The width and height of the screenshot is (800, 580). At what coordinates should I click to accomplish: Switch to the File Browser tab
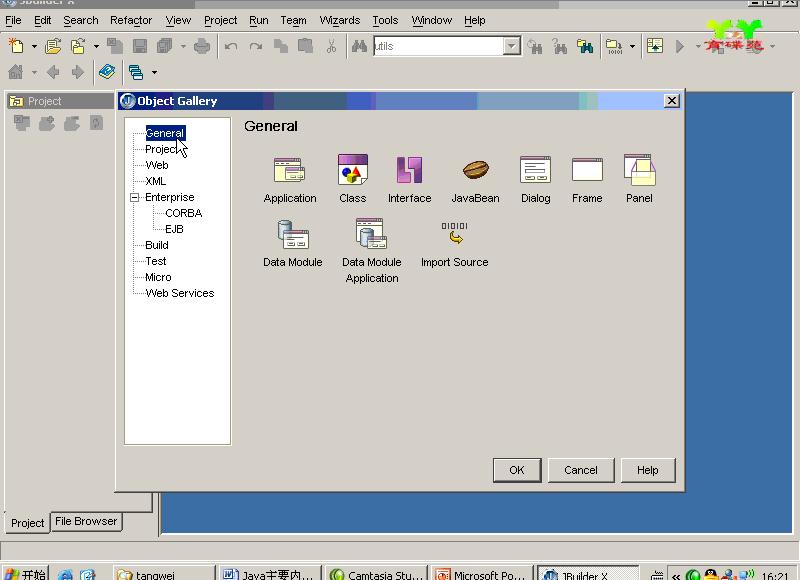click(86, 521)
